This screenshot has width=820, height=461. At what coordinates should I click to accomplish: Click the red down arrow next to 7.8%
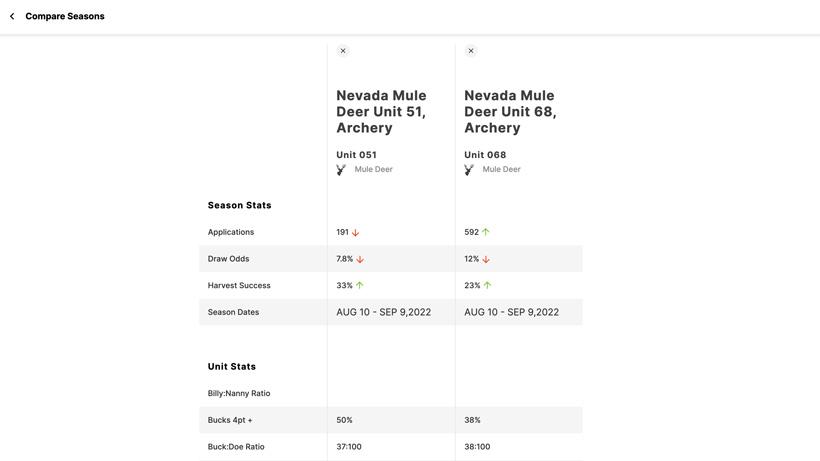coord(360,260)
